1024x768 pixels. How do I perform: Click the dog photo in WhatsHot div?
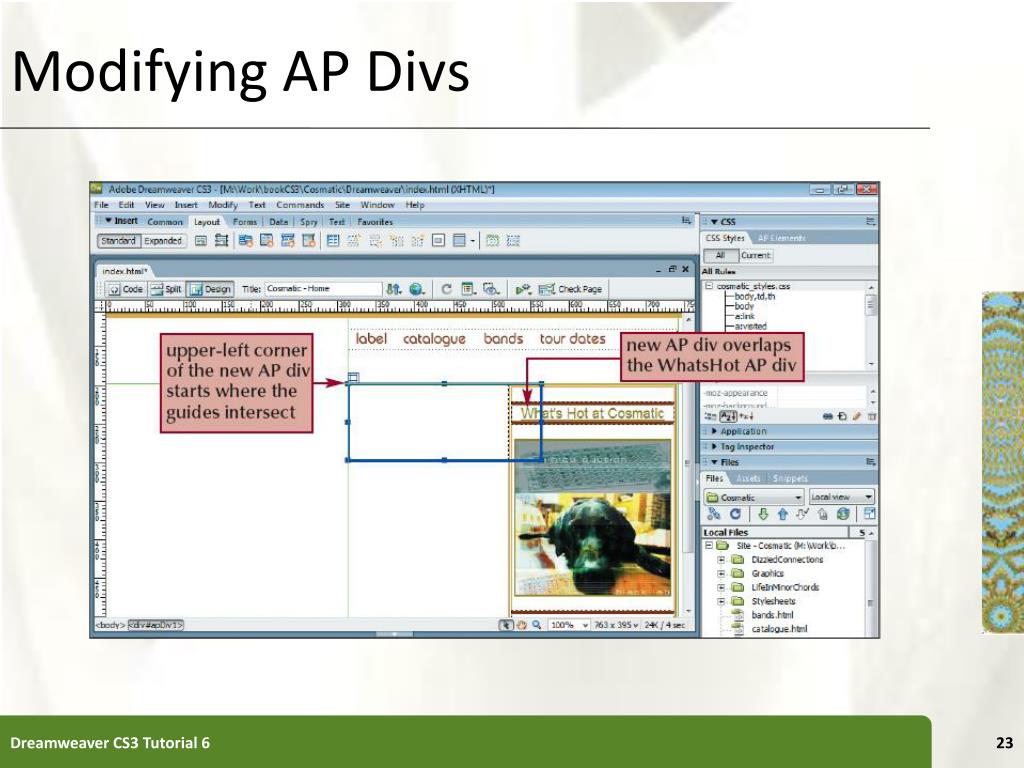[x=593, y=518]
